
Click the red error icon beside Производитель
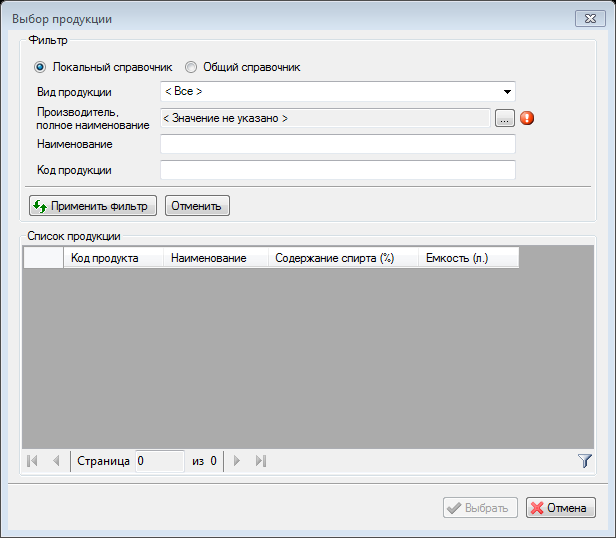point(527,118)
